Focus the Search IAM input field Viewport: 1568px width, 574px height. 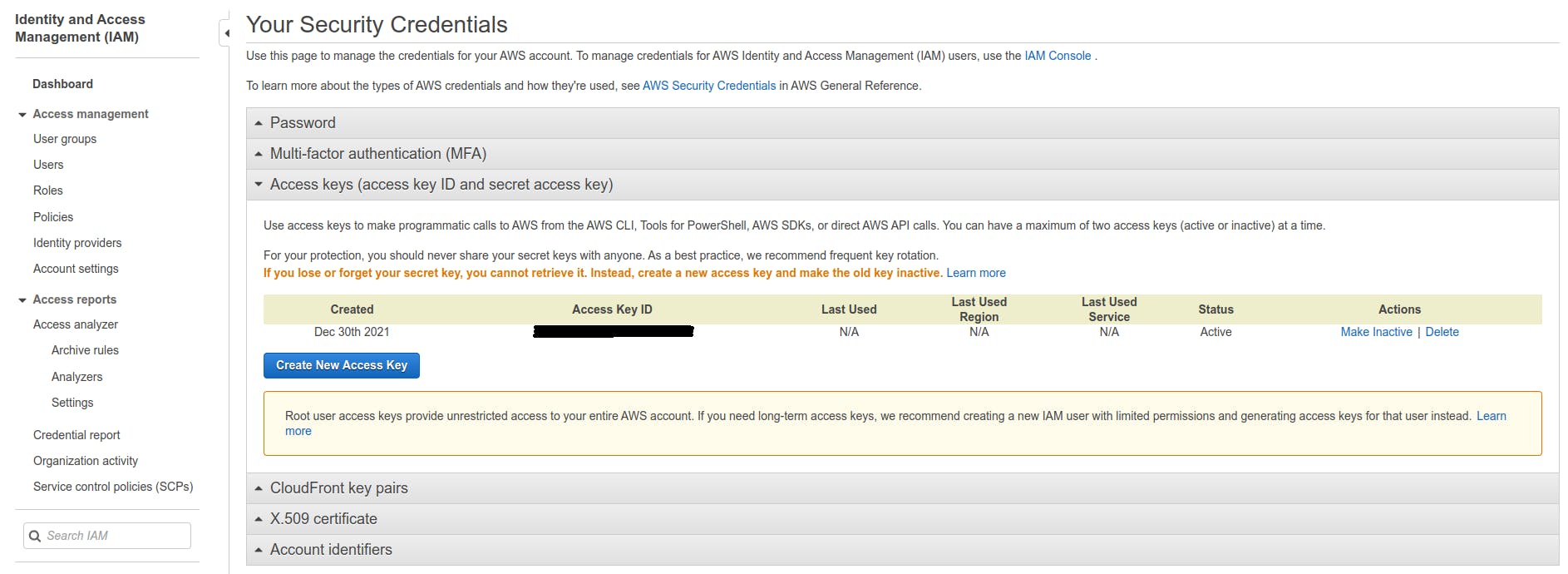(x=116, y=536)
